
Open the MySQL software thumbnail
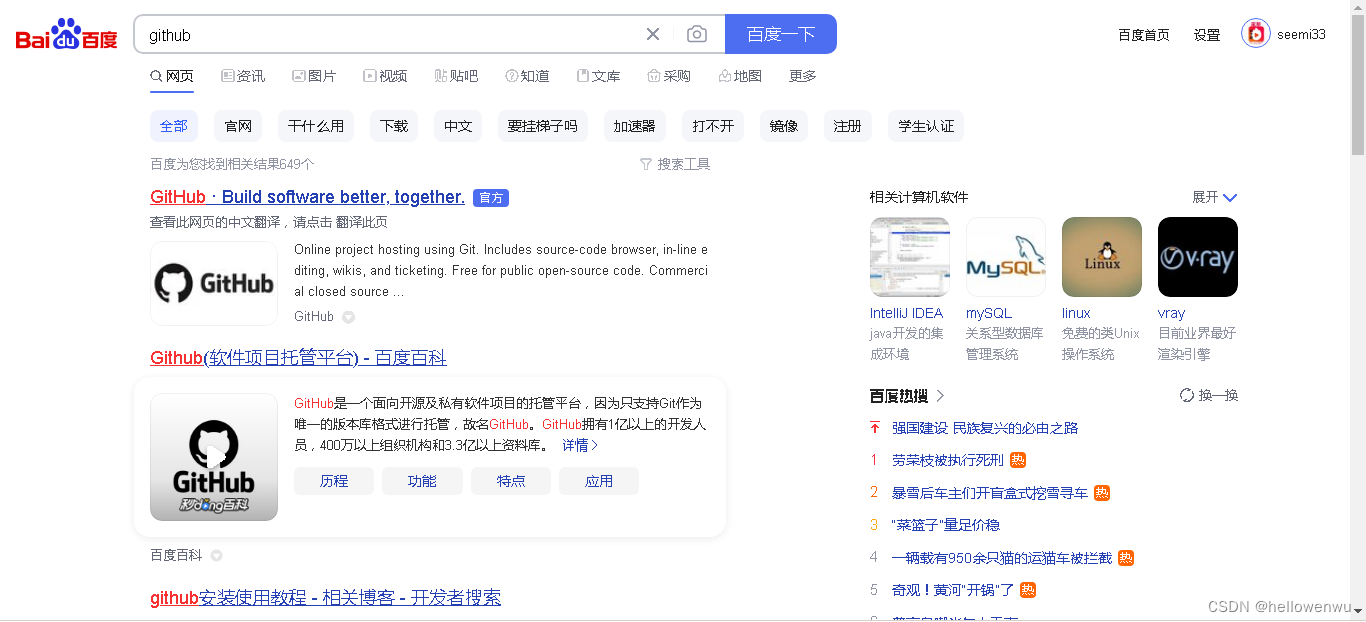tap(1006, 257)
